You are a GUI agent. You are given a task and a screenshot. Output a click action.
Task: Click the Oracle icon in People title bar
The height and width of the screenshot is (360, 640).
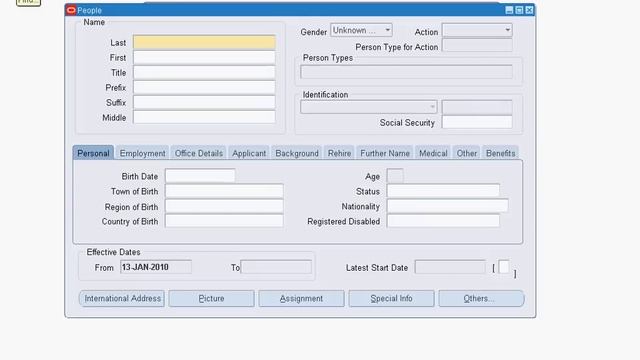pyautogui.click(x=71, y=10)
